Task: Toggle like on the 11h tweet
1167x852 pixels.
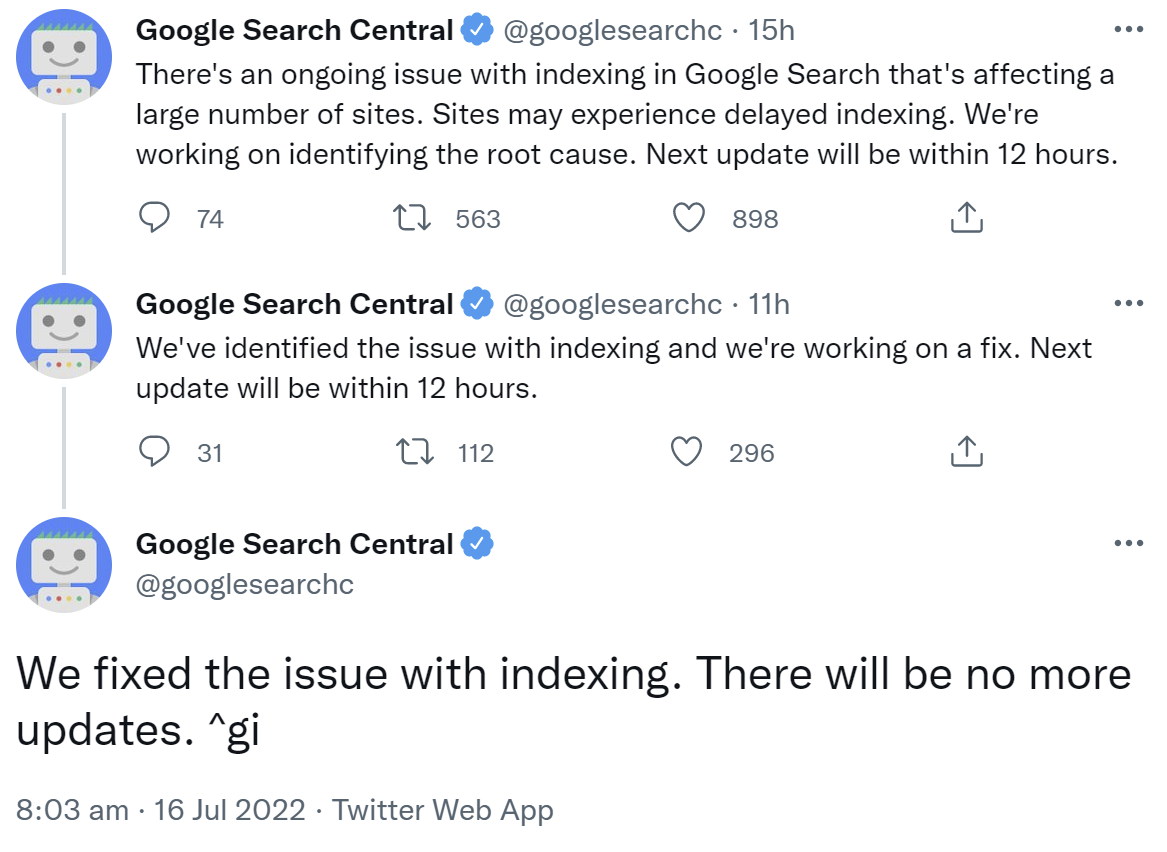Action: 689,452
